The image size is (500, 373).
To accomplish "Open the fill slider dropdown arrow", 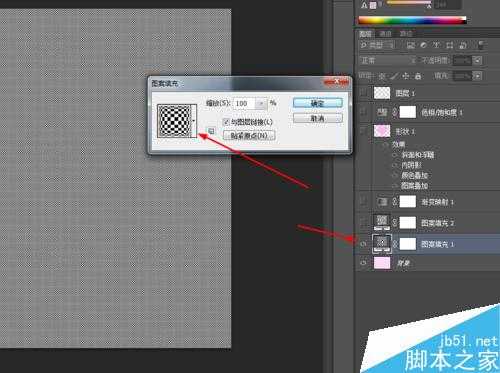I will tap(478, 76).
